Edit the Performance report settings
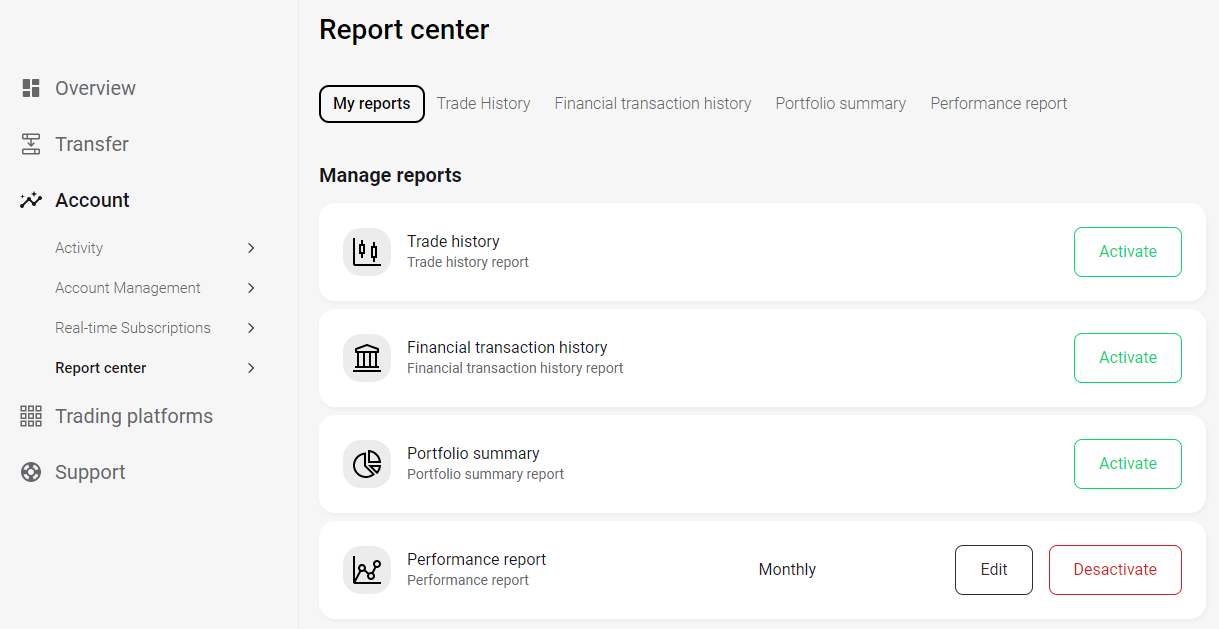The image size is (1219, 629). tap(994, 570)
